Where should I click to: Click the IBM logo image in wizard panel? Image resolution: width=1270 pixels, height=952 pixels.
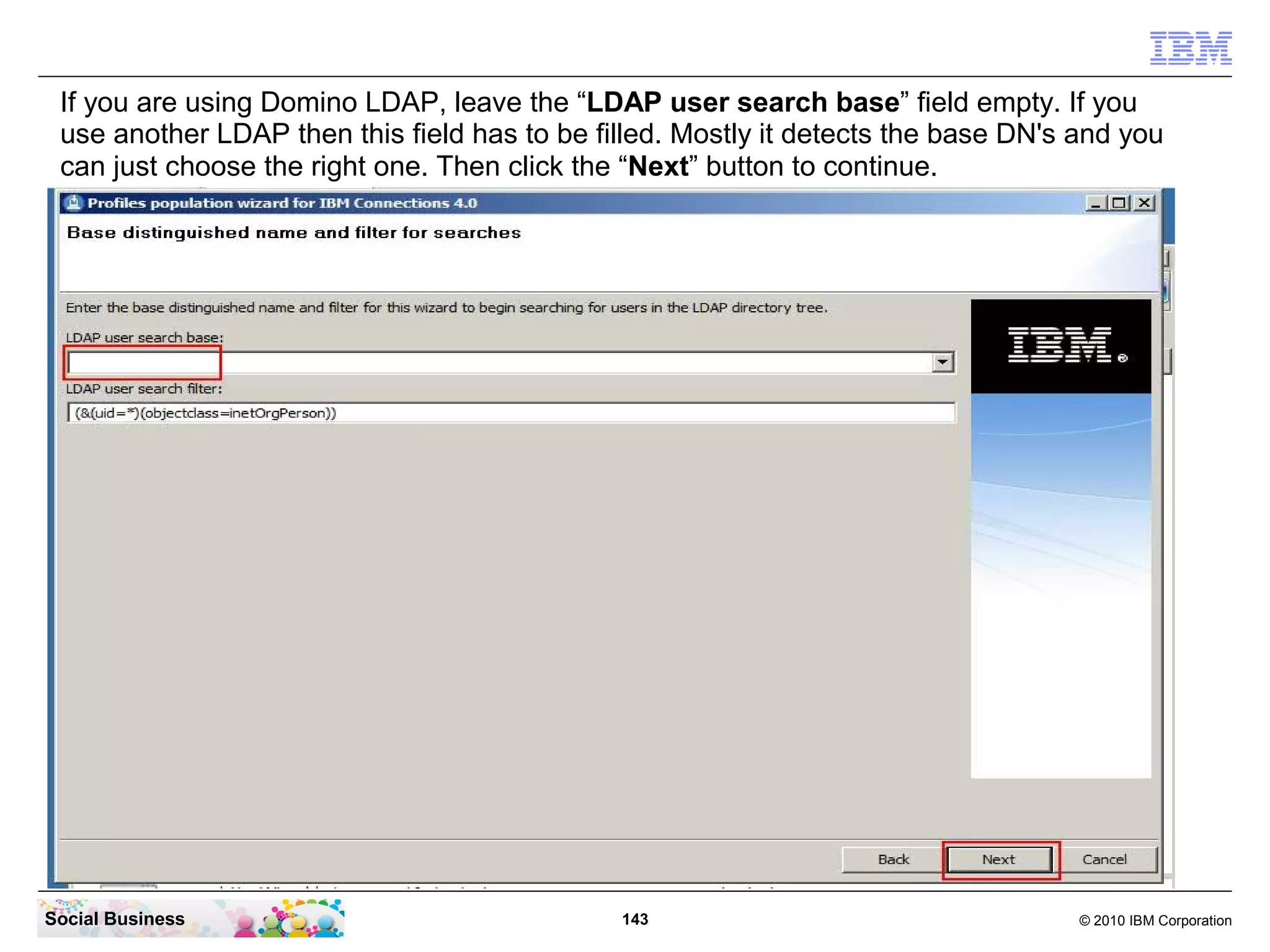coord(1060,346)
